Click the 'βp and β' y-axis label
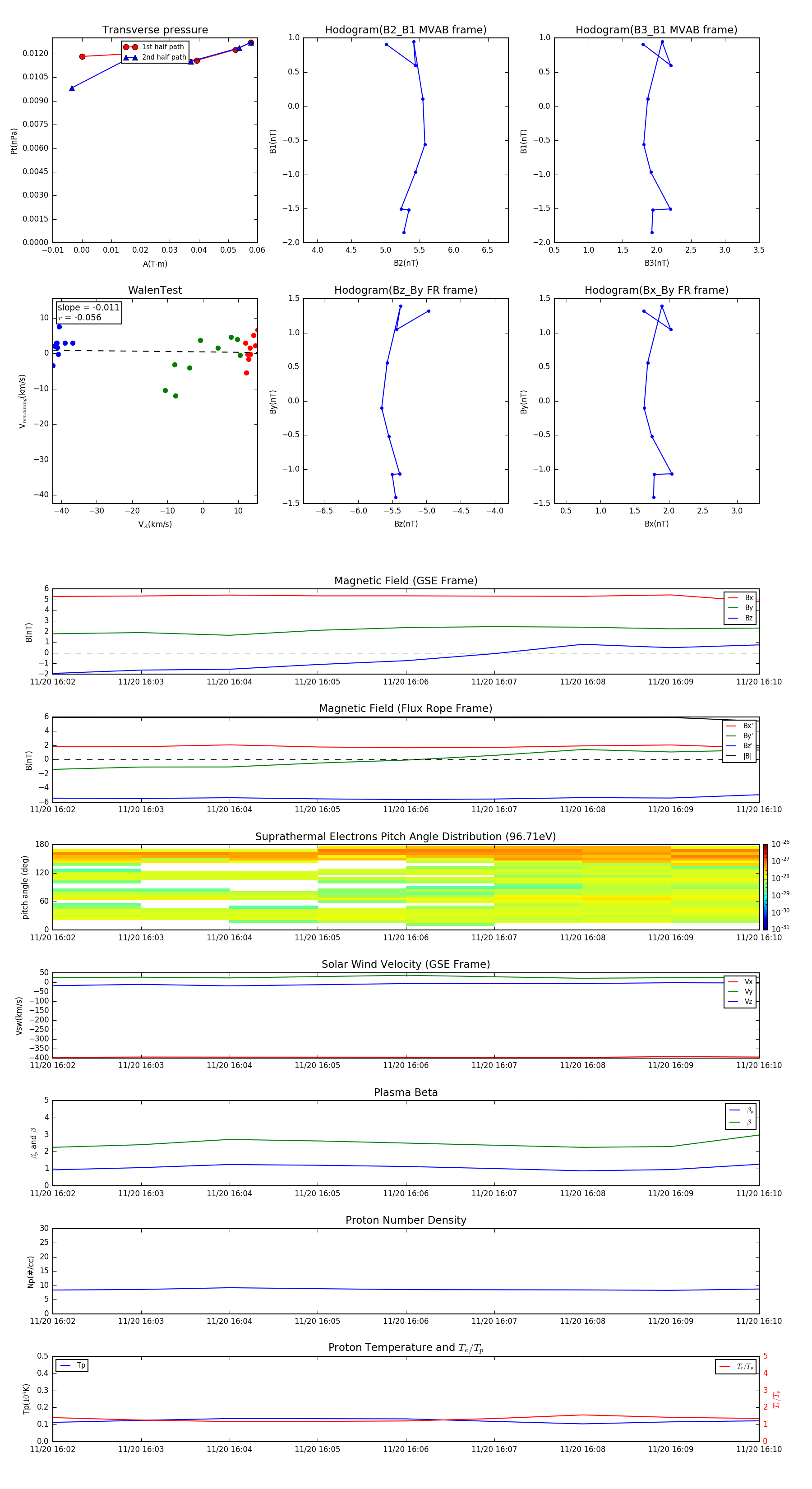Viewport: 812px width, 1489px height. [33, 1143]
